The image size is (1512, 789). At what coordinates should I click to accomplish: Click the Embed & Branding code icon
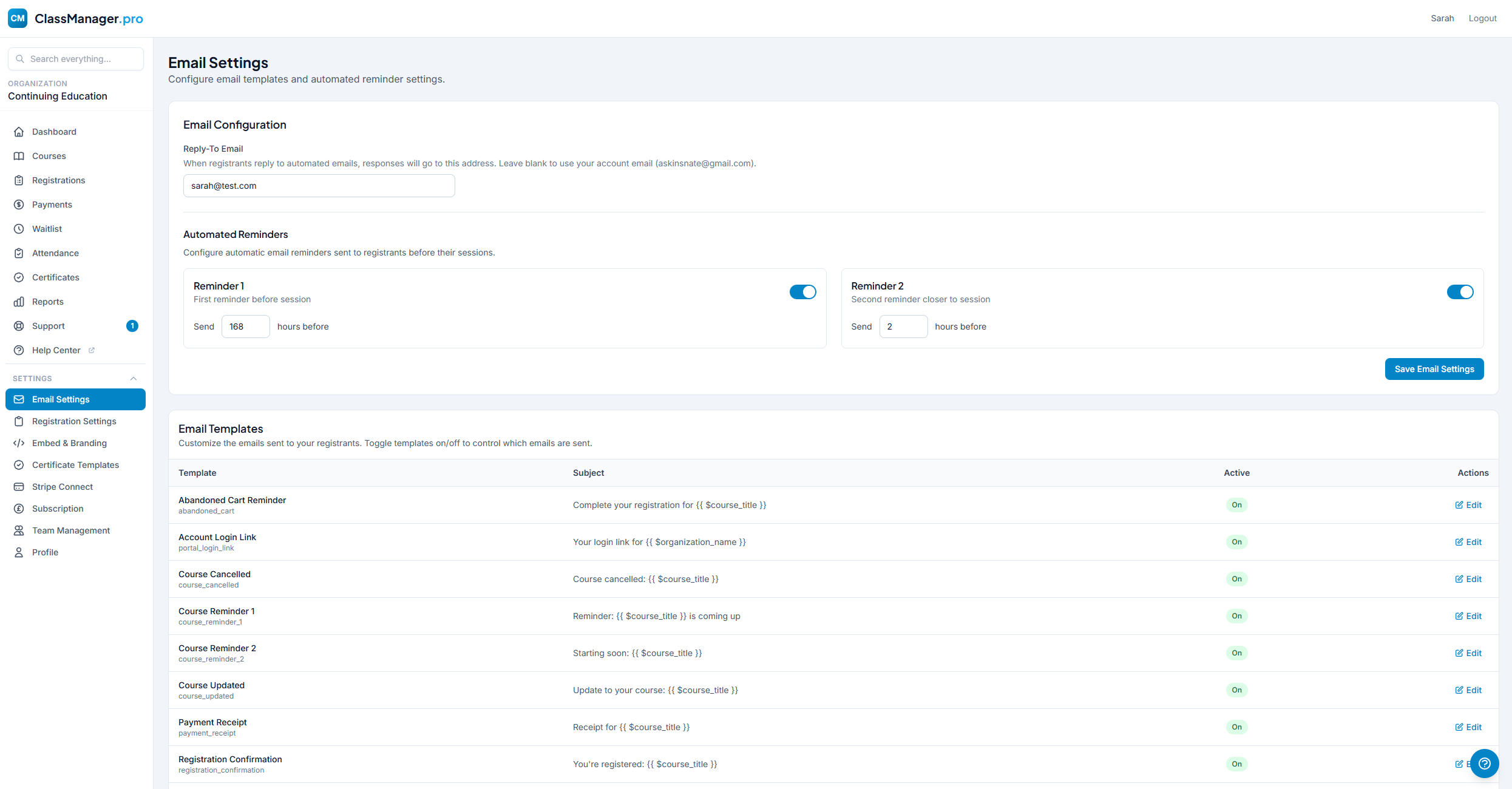19,443
